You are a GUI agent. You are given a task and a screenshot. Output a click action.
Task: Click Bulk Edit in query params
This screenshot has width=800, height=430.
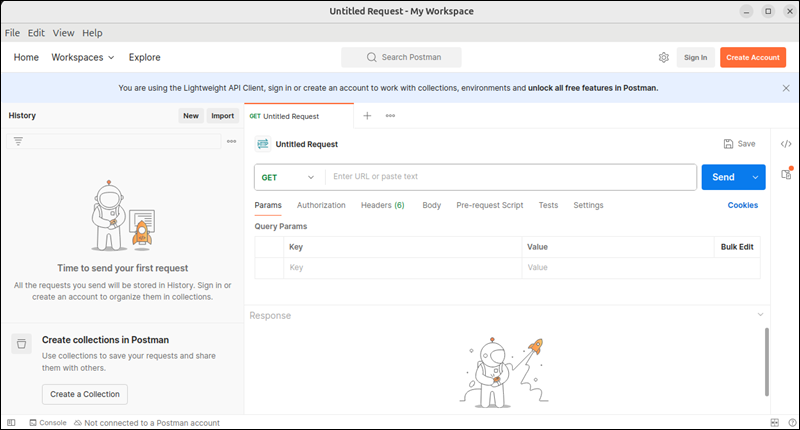coord(737,247)
